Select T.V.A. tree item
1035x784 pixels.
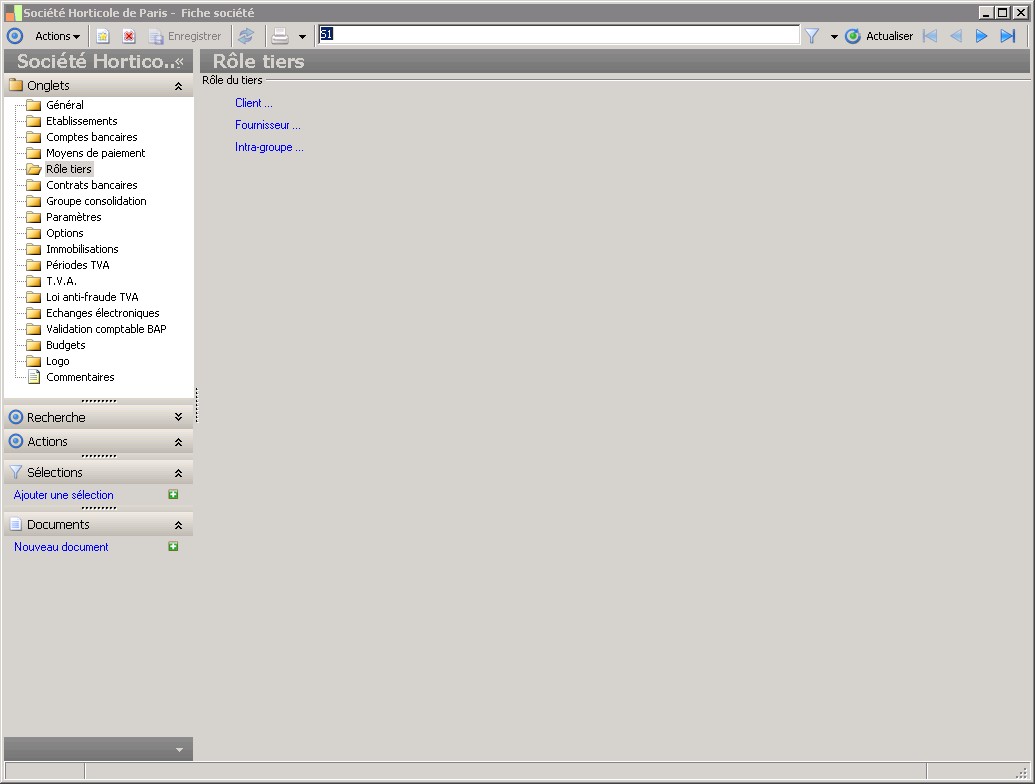pos(61,281)
